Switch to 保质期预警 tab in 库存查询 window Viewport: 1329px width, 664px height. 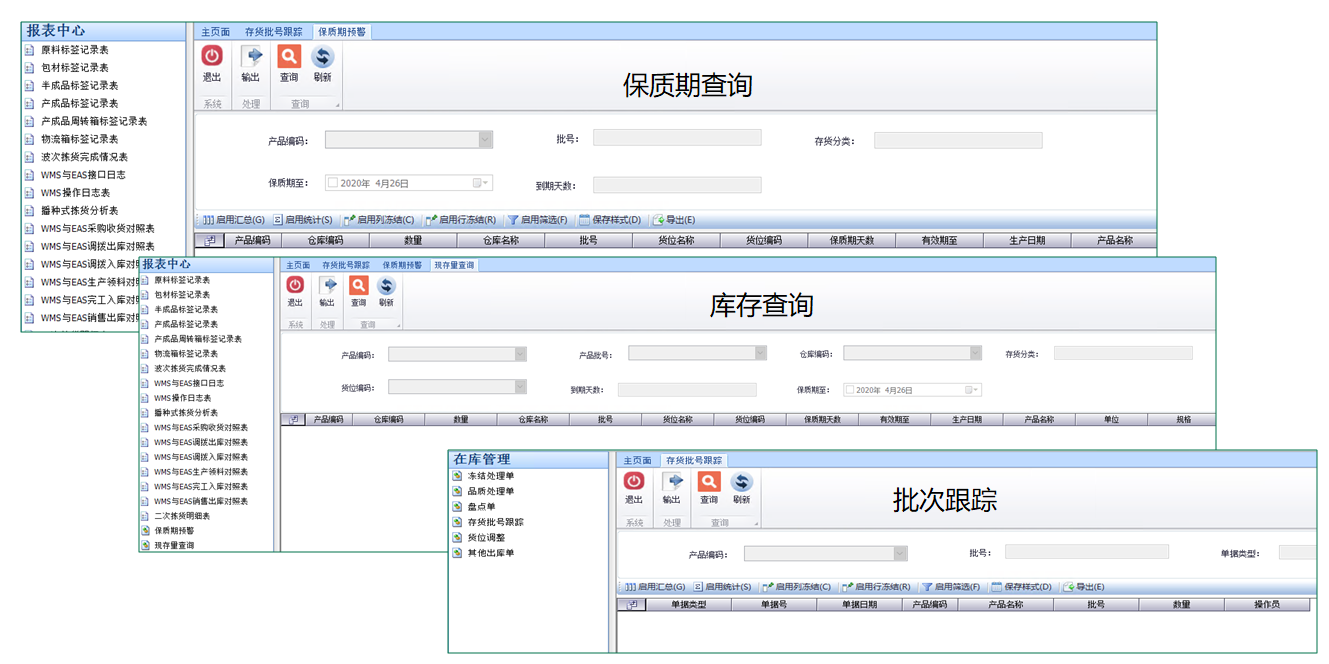click(402, 266)
